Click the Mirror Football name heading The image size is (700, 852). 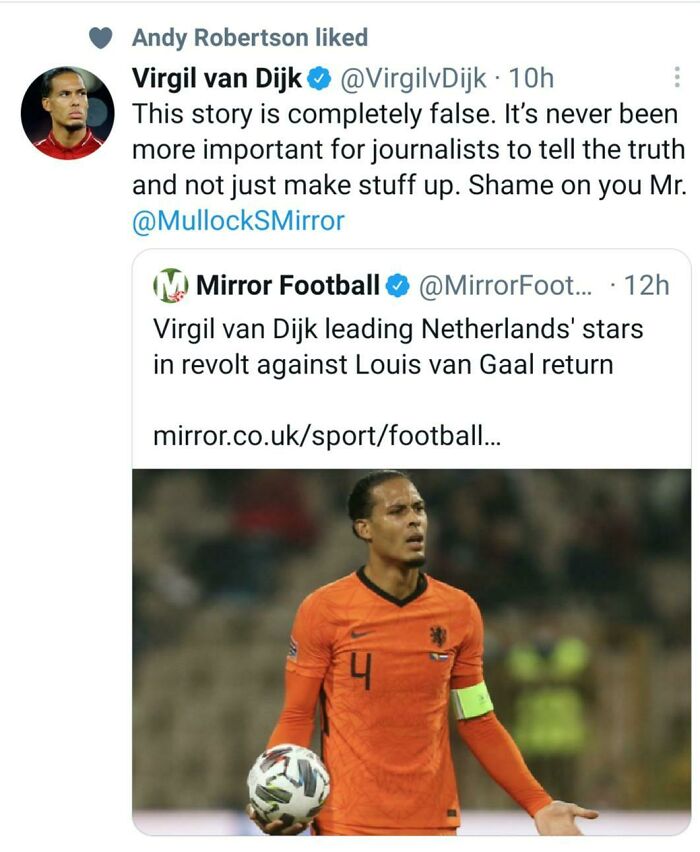click(x=288, y=285)
